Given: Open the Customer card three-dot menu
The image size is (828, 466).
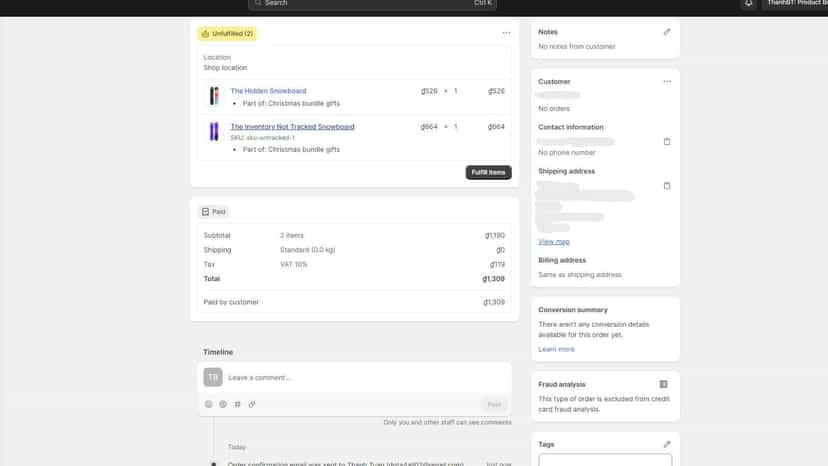Looking at the screenshot, I should click(667, 81).
